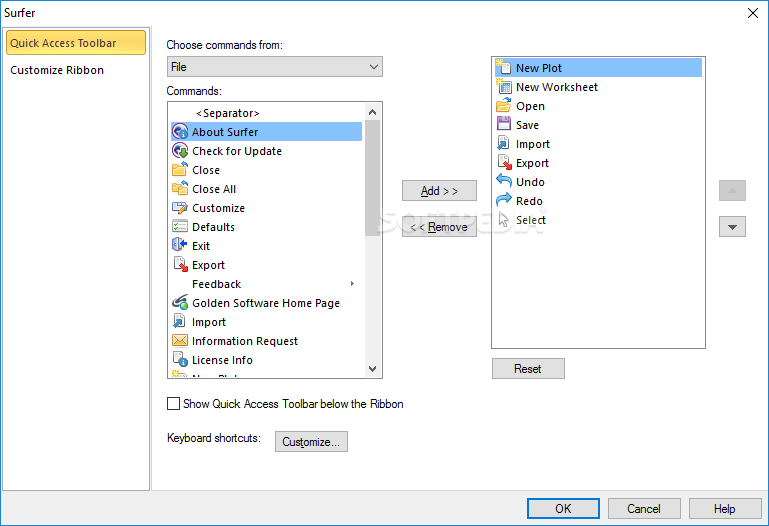
Task: Click the Save floppy disk icon
Action: click(x=504, y=124)
